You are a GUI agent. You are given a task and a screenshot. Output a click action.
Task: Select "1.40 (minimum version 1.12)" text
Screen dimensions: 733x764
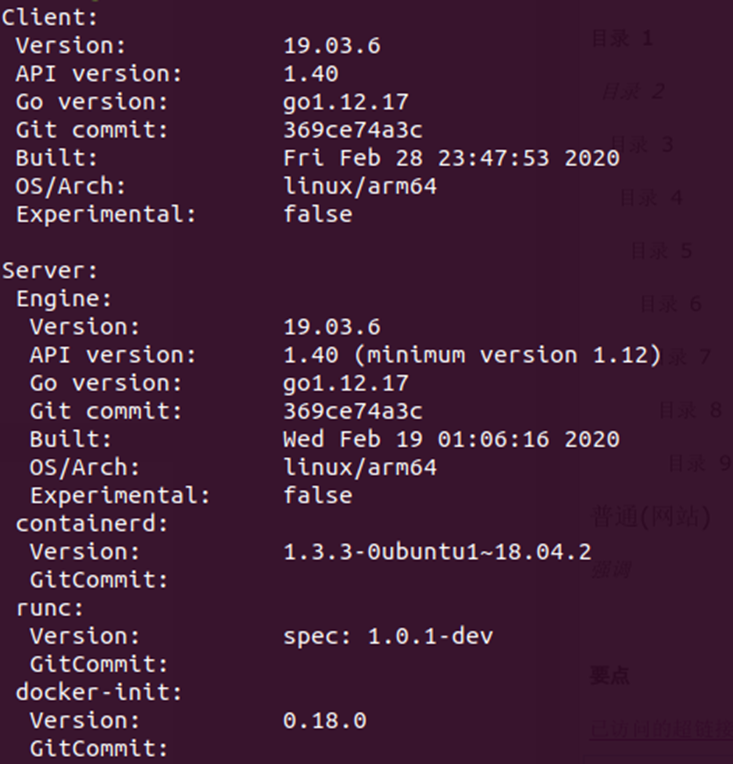pyautogui.click(x=472, y=356)
